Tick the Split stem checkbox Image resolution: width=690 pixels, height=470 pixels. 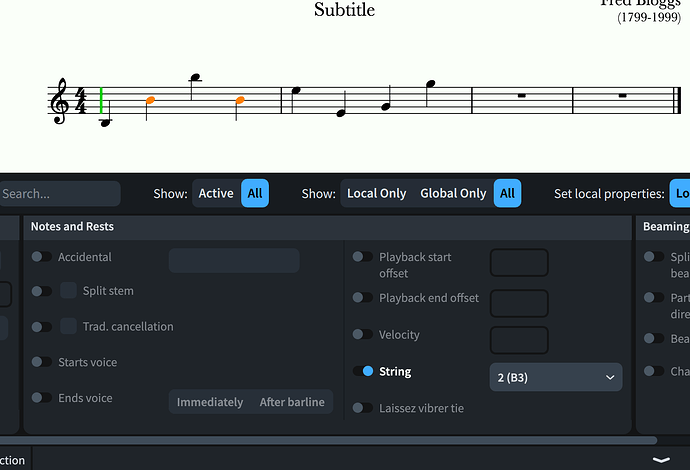click(69, 291)
